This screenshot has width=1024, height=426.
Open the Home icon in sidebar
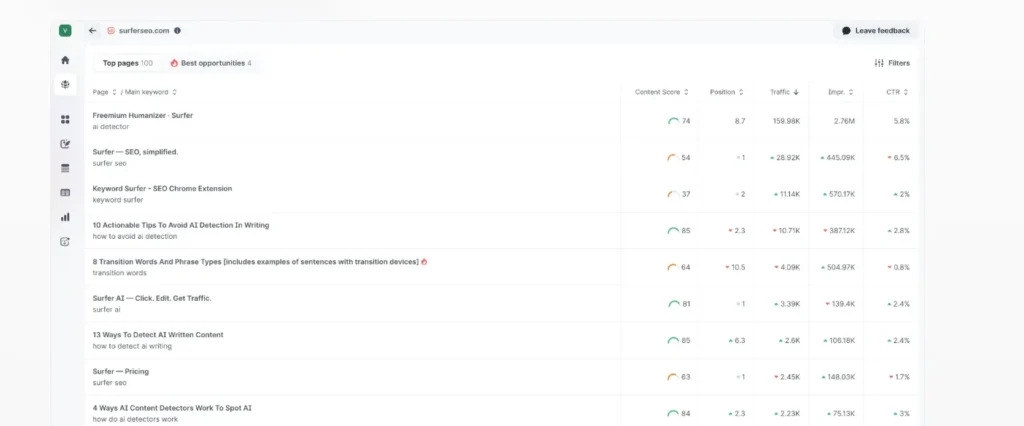65,60
